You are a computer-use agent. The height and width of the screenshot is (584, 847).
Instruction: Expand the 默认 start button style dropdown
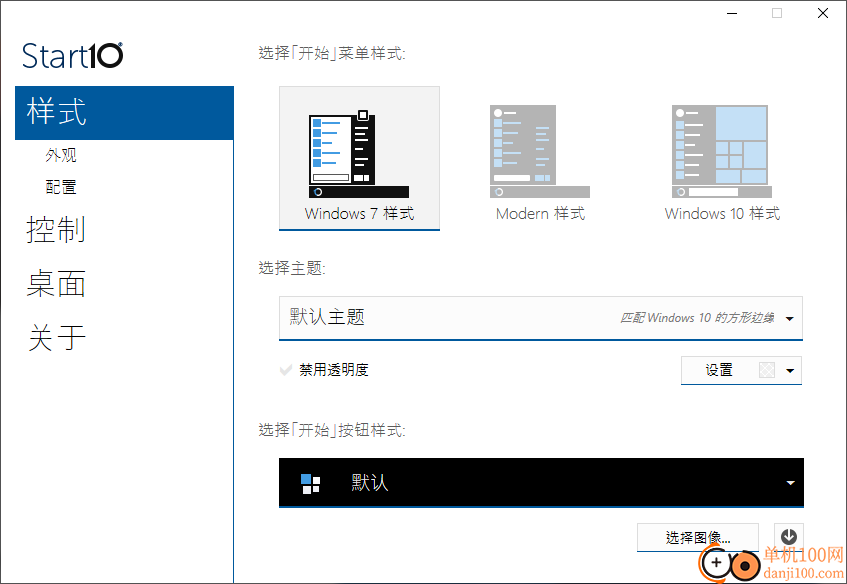click(x=541, y=482)
